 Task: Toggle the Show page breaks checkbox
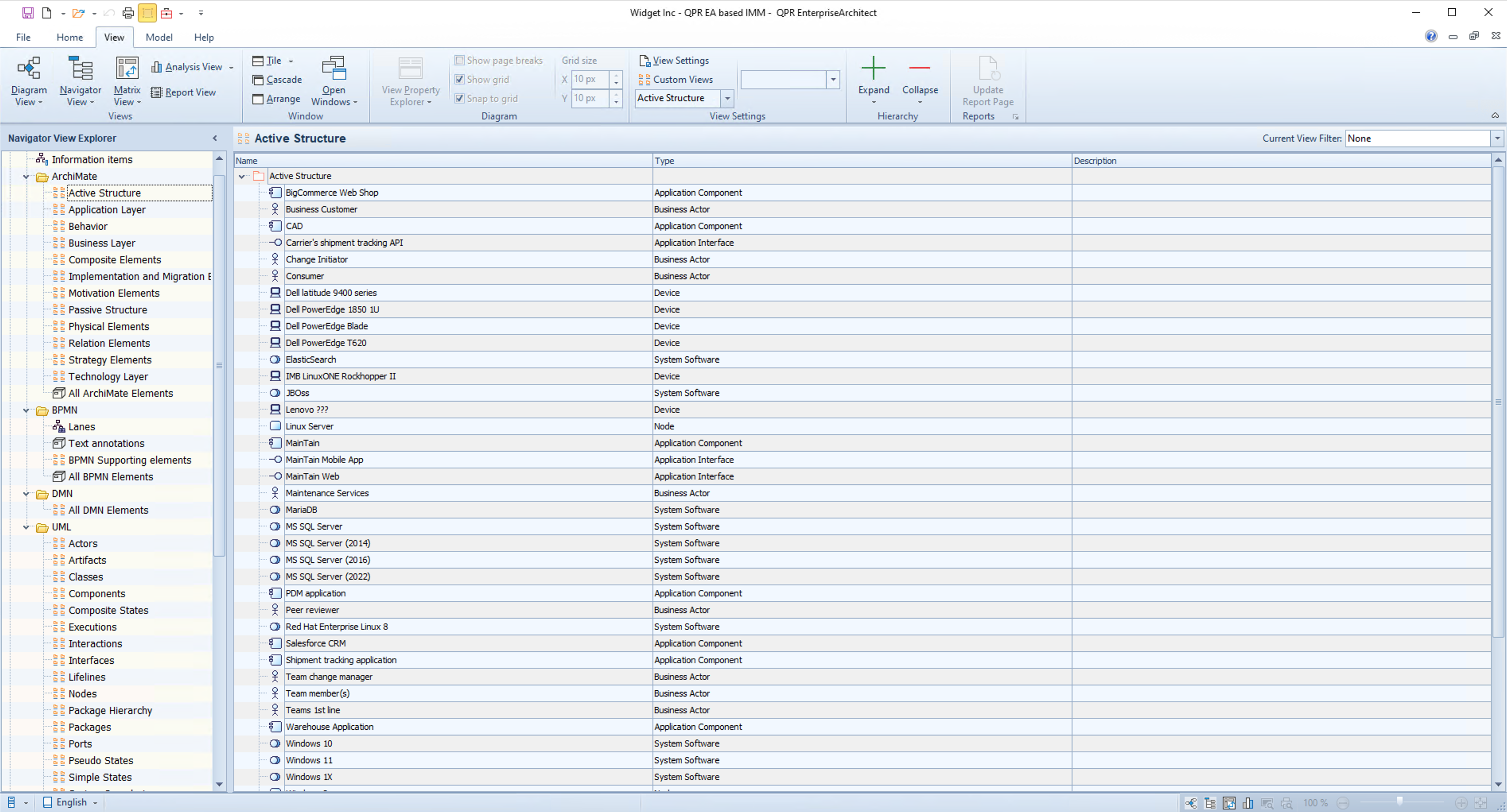pyautogui.click(x=460, y=60)
